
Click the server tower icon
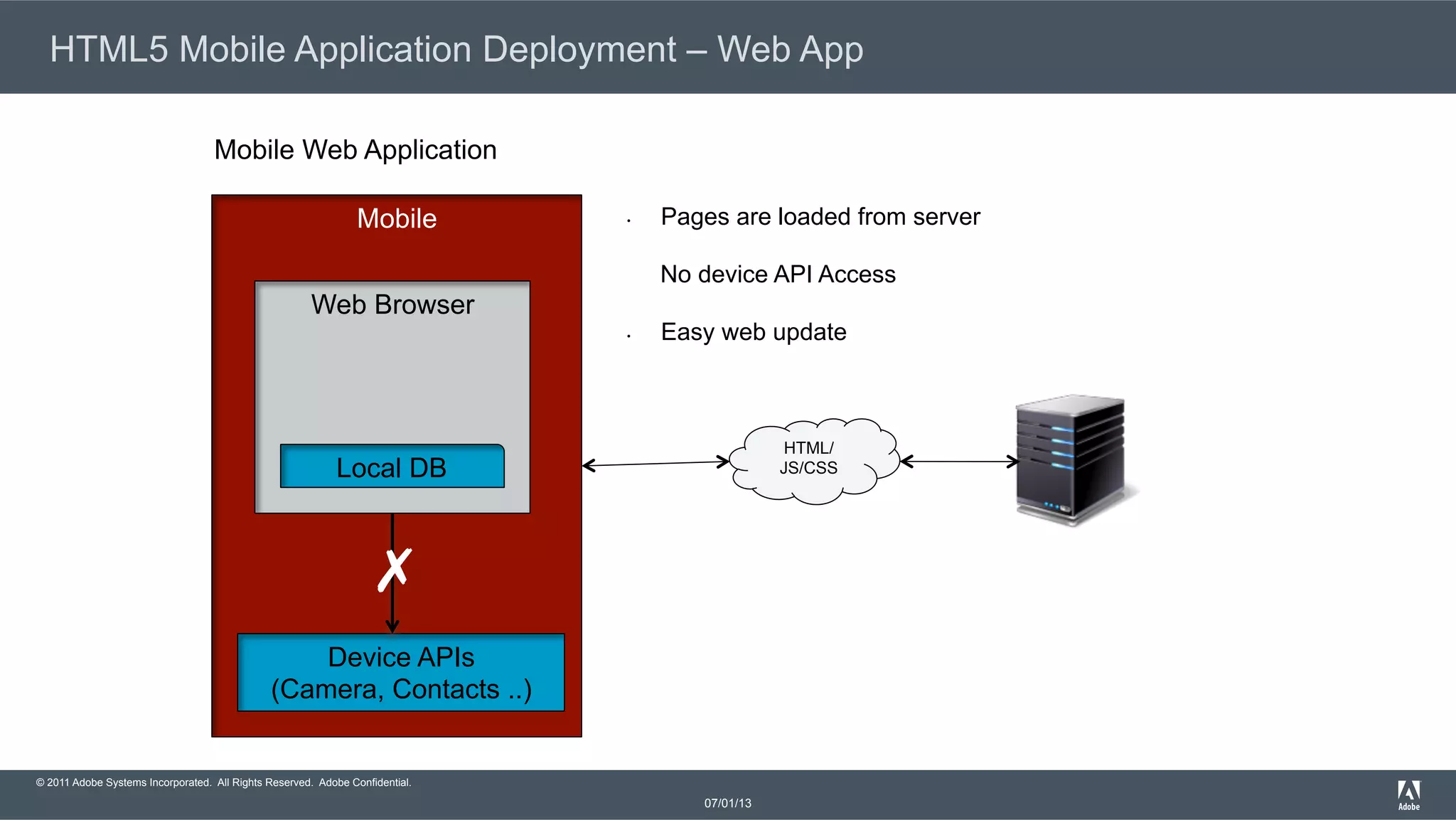tap(1070, 460)
